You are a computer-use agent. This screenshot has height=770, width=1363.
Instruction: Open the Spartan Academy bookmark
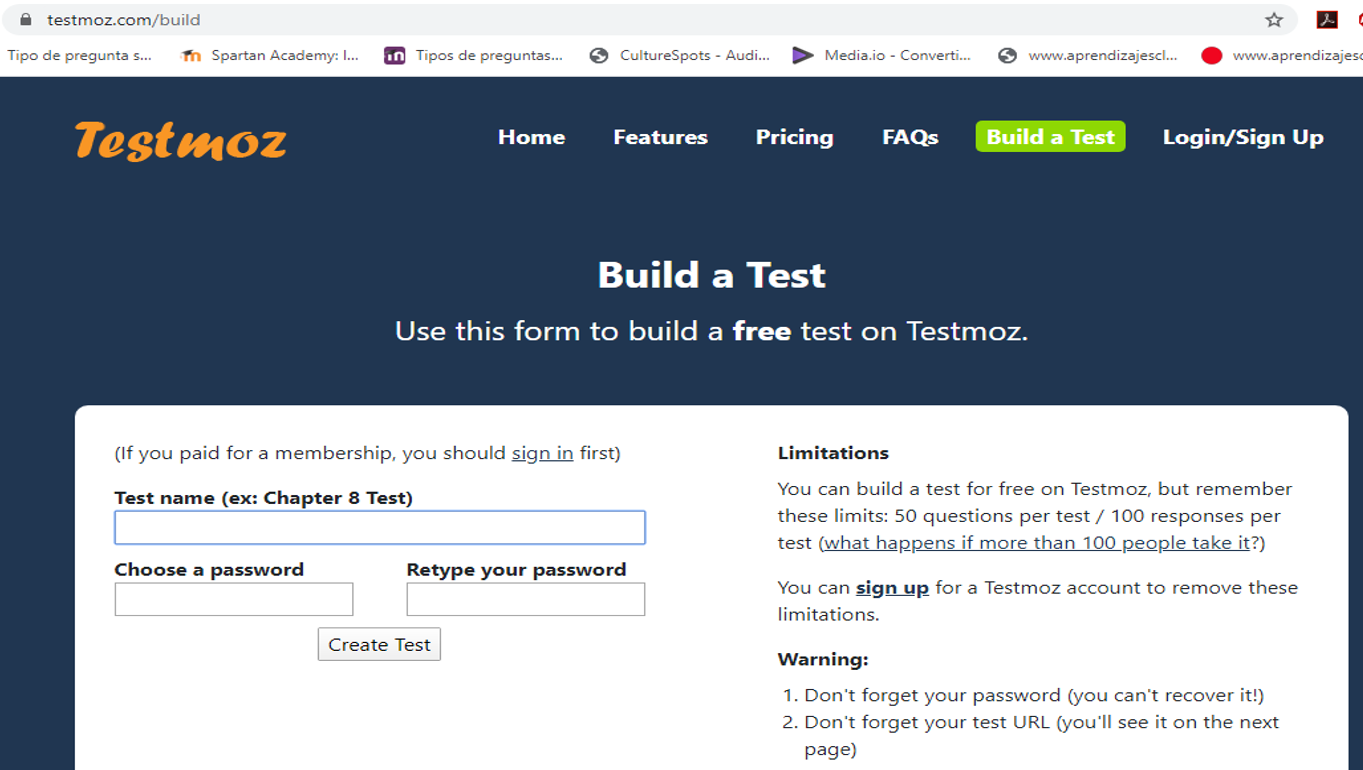point(268,55)
